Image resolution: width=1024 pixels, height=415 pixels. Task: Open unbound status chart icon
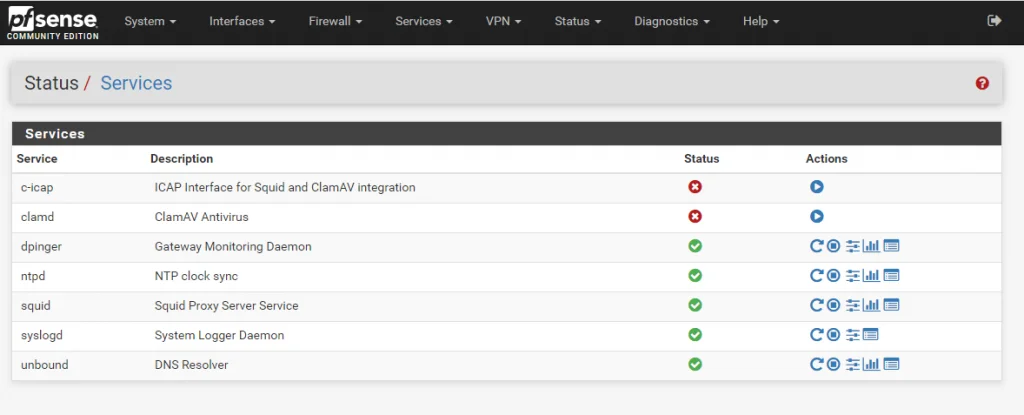pyautogui.click(x=871, y=364)
